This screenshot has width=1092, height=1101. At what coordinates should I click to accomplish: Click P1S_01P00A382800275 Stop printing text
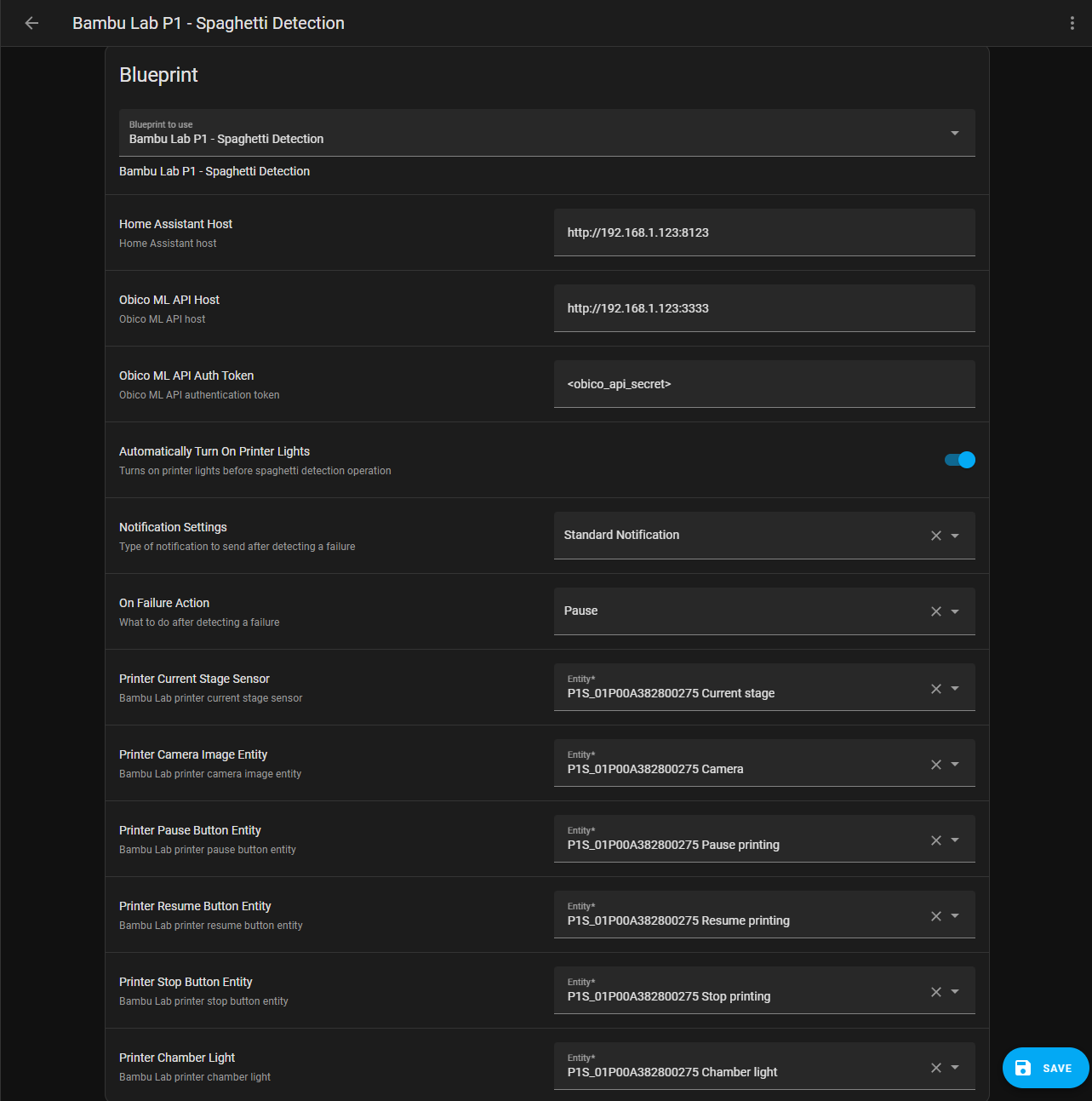669,996
